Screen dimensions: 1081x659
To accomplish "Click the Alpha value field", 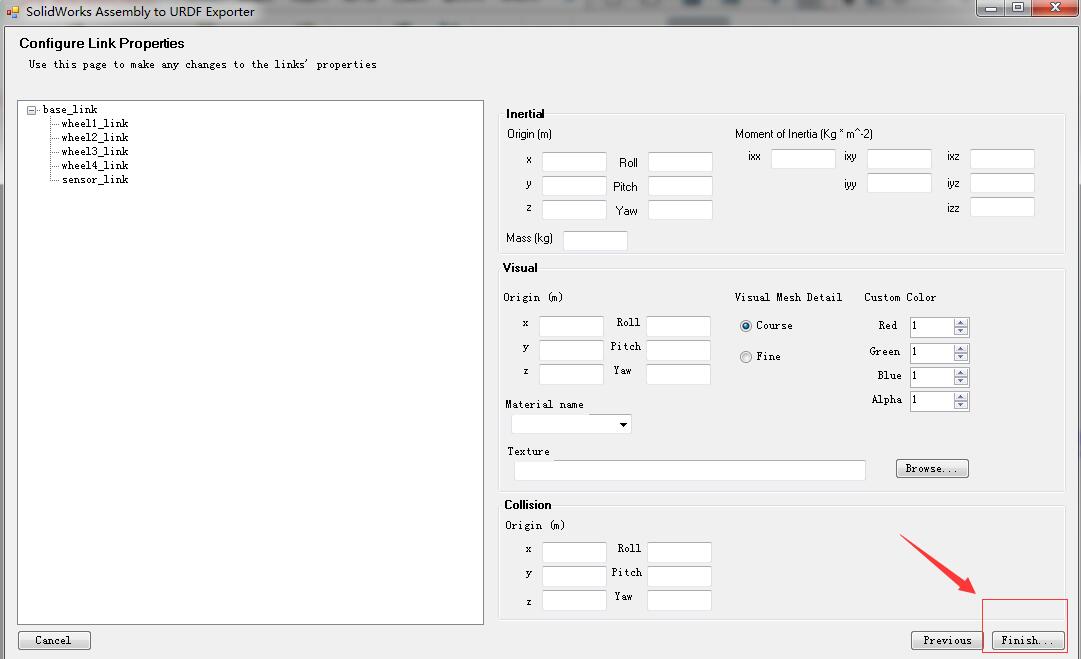I will click(932, 401).
